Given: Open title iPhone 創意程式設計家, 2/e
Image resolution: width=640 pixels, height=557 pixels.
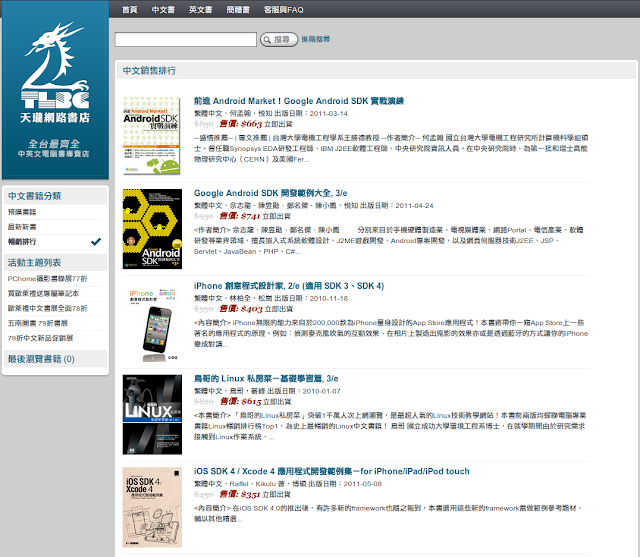Looking at the screenshot, I should (289, 286).
